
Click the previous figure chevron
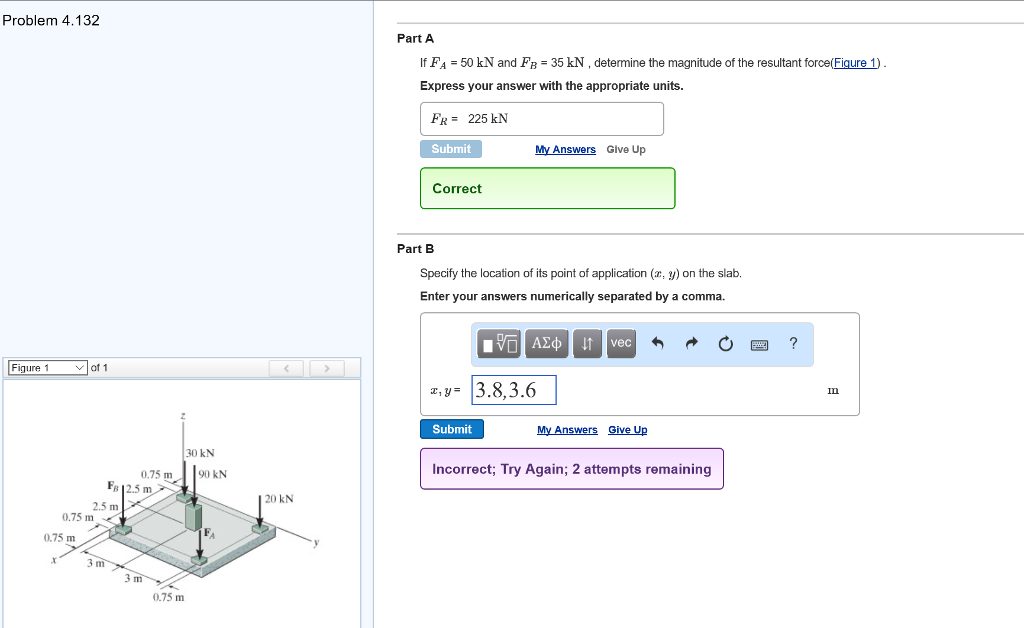click(x=286, y=368)
